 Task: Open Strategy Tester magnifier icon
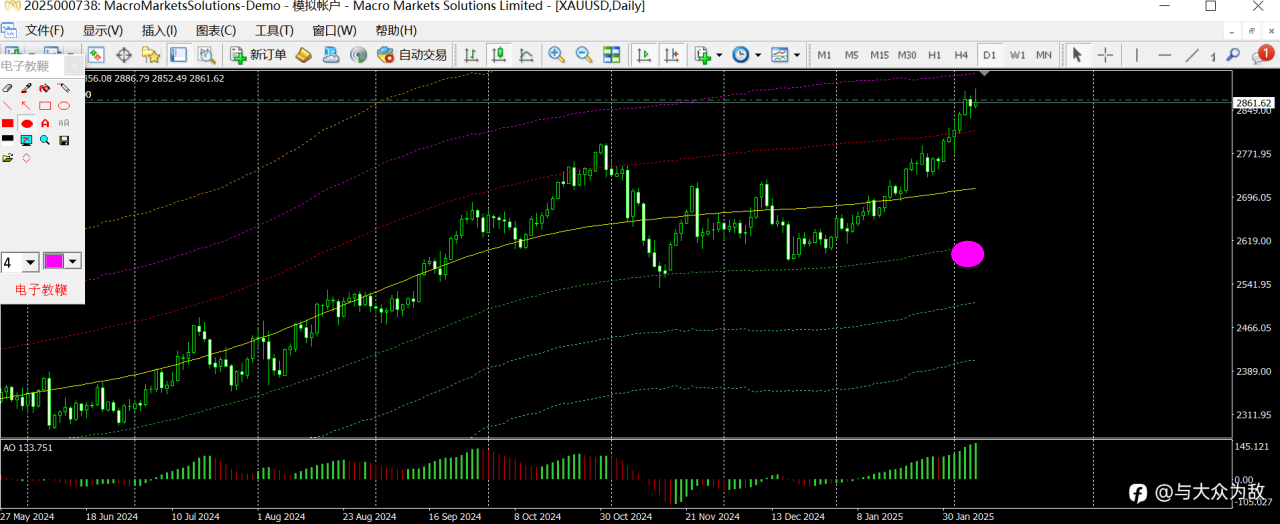[206, 55]
